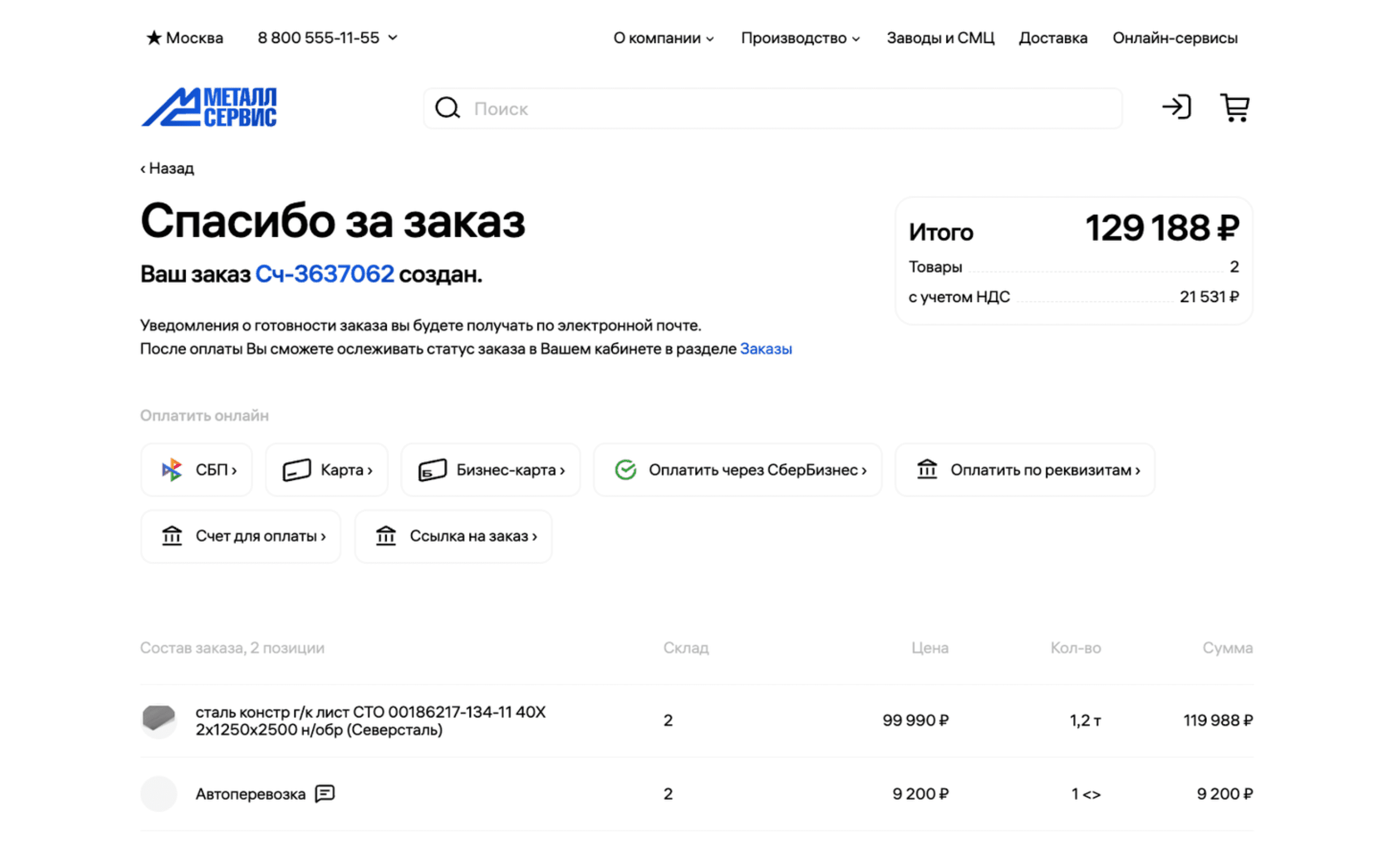Click the login arrow icon
Image resolution: width=1400 pixels, height=864 pixels.
click(x=1176, y=107)
